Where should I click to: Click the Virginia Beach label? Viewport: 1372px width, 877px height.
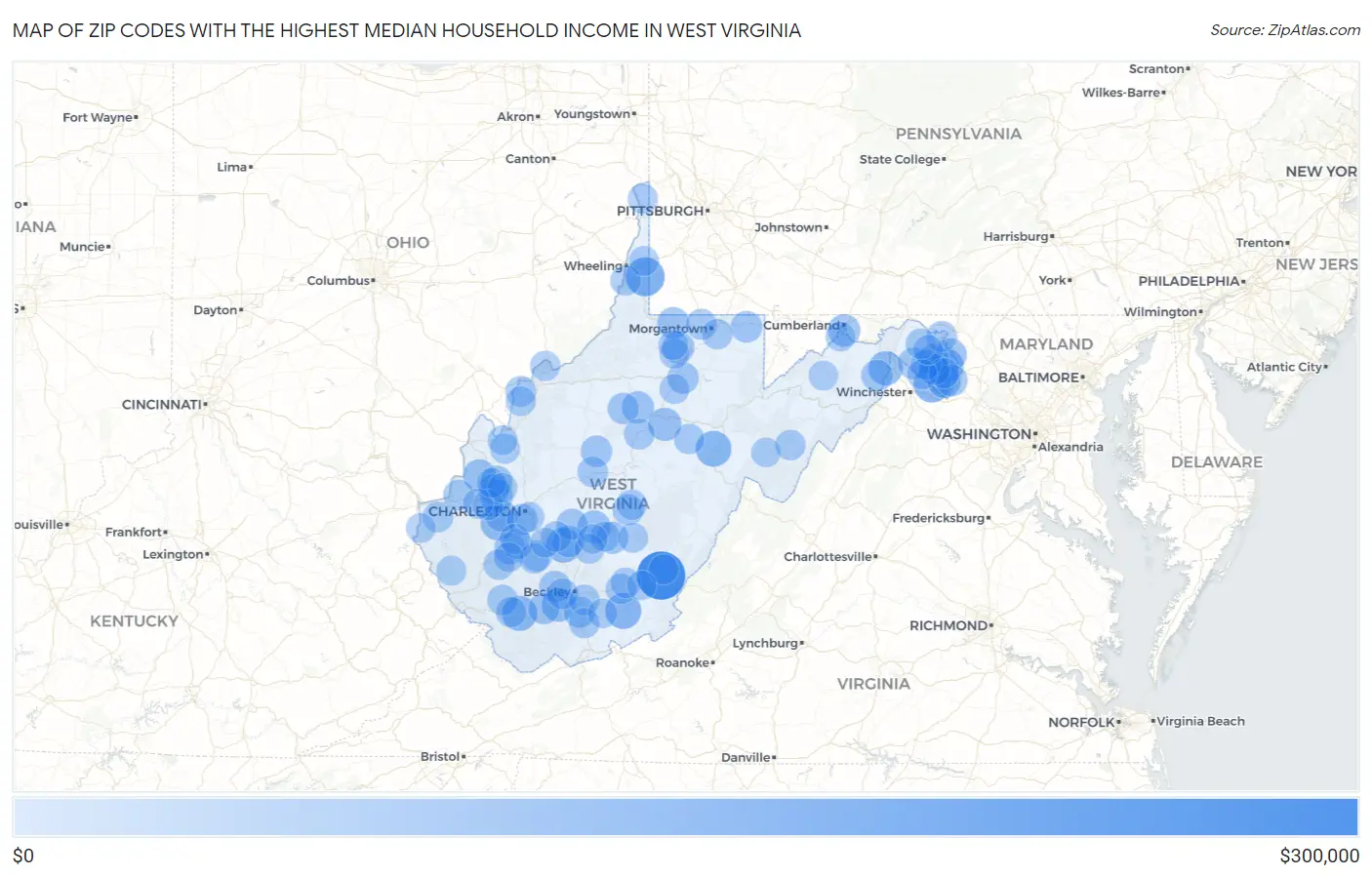1200,722
